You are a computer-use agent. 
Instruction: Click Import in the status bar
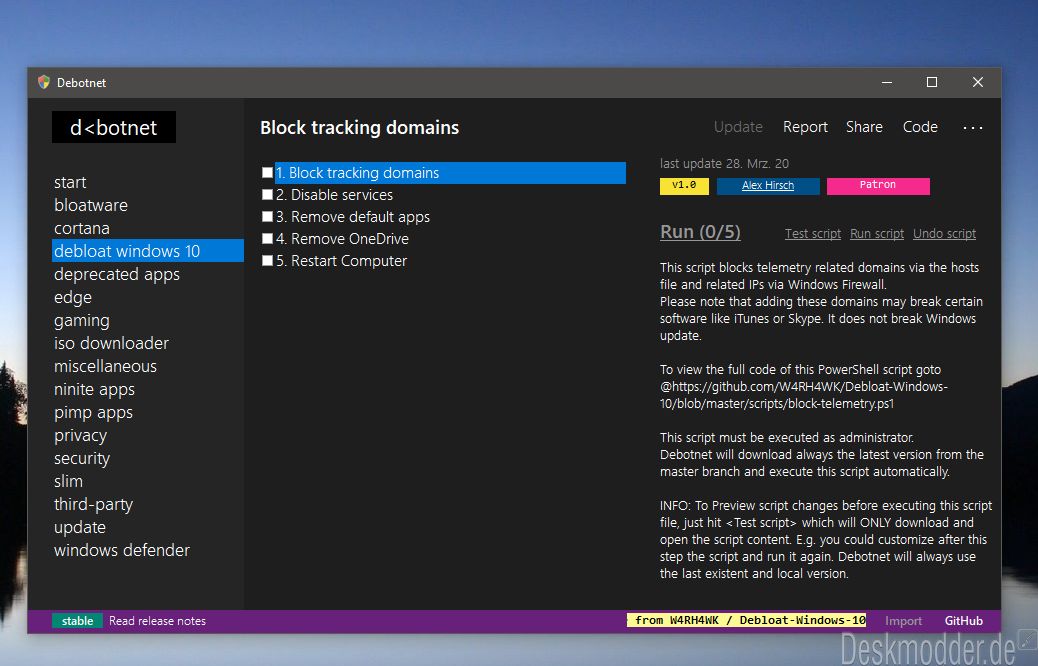pos(903,621)
